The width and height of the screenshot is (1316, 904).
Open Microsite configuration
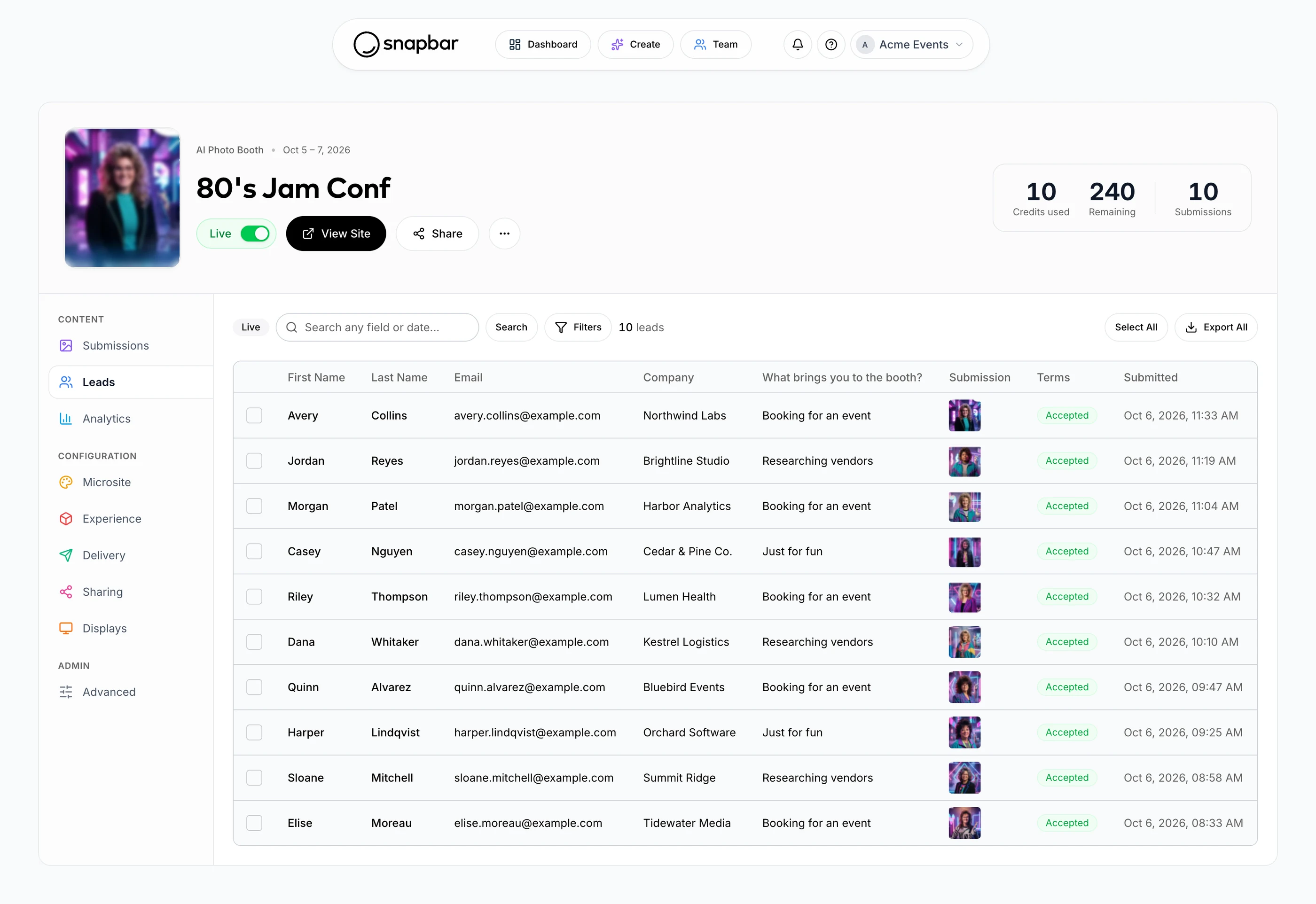click(131, 482)
